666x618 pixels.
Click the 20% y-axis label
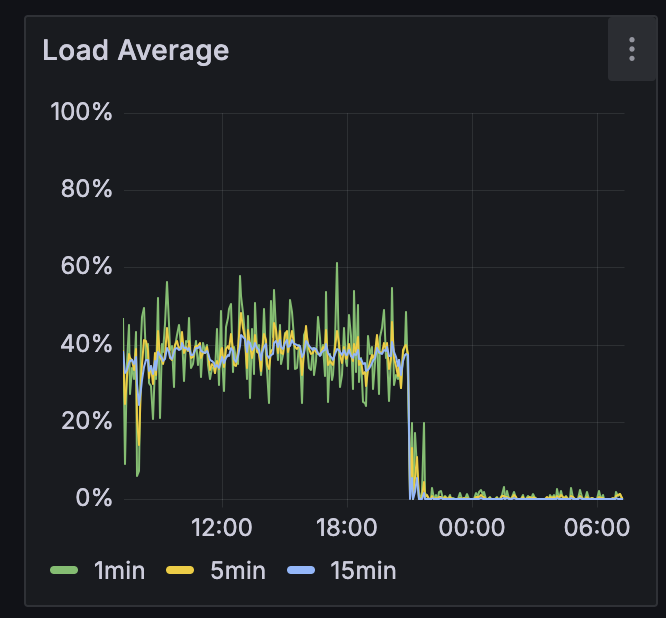pos(85,421)
